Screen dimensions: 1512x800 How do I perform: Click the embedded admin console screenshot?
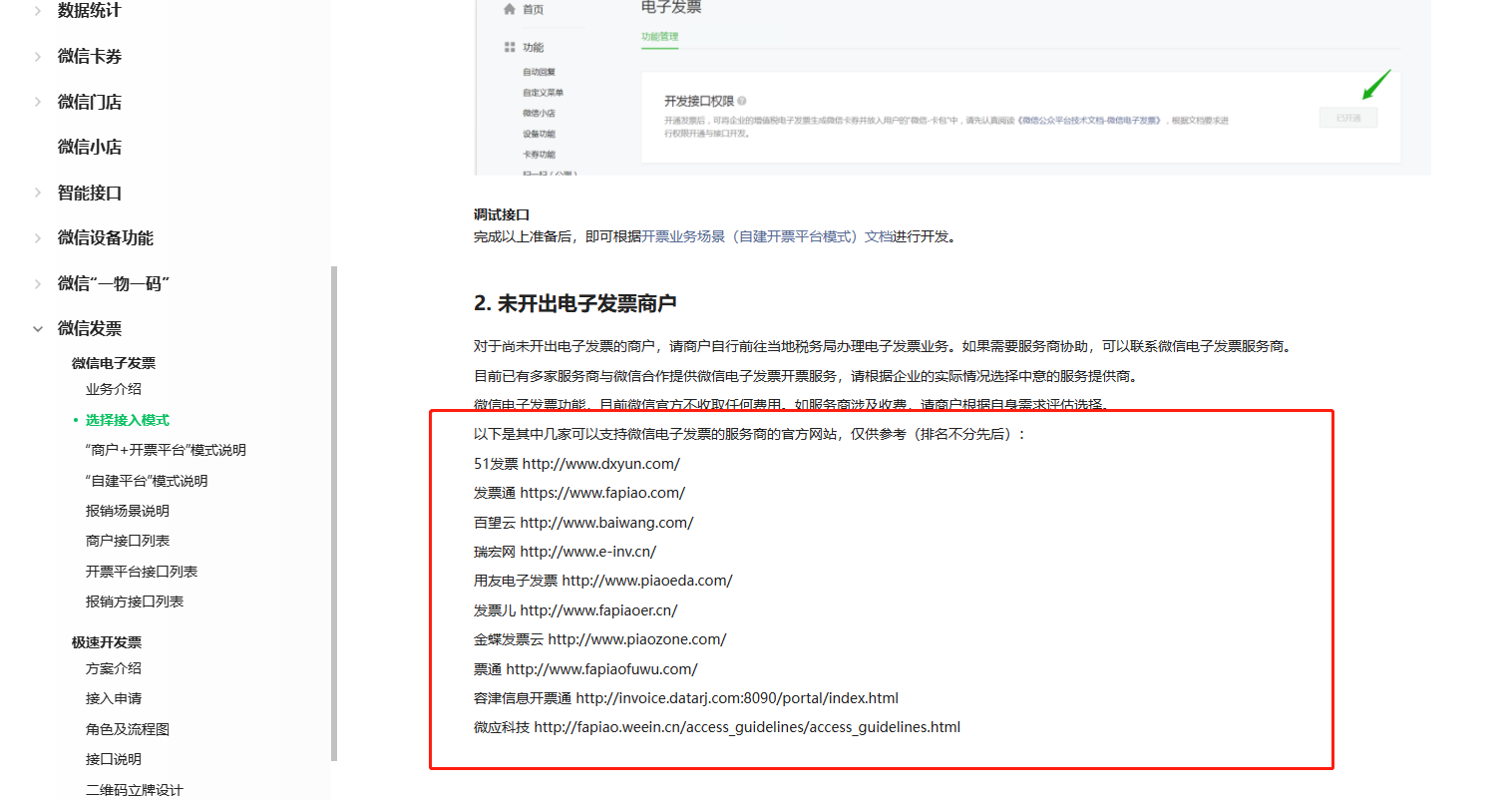[952, 87]
